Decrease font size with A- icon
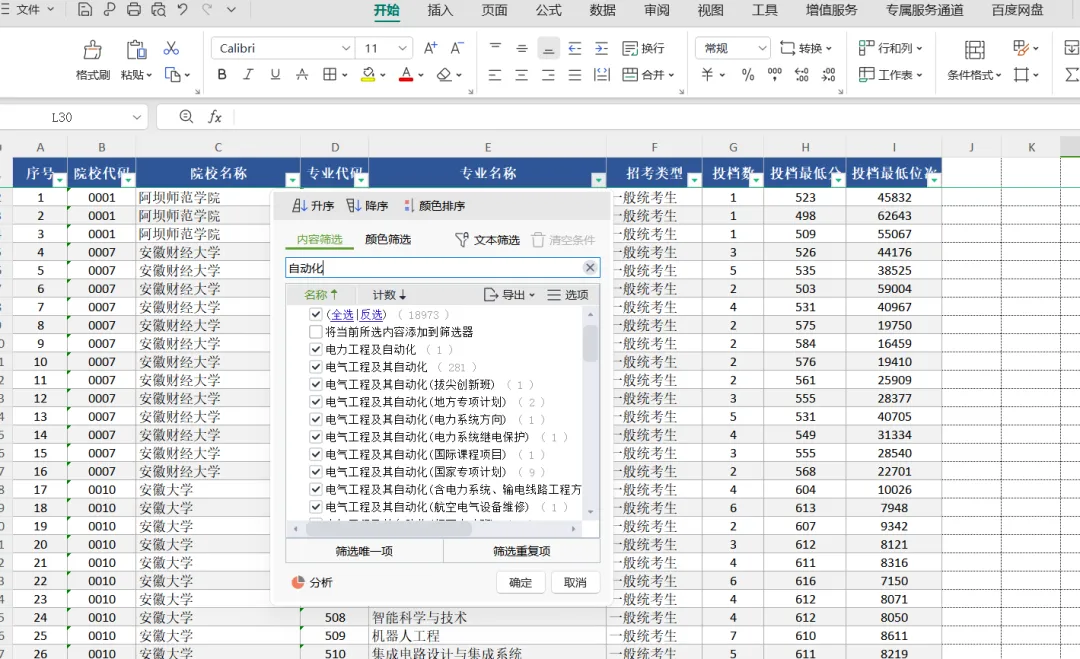 [457, 48]
